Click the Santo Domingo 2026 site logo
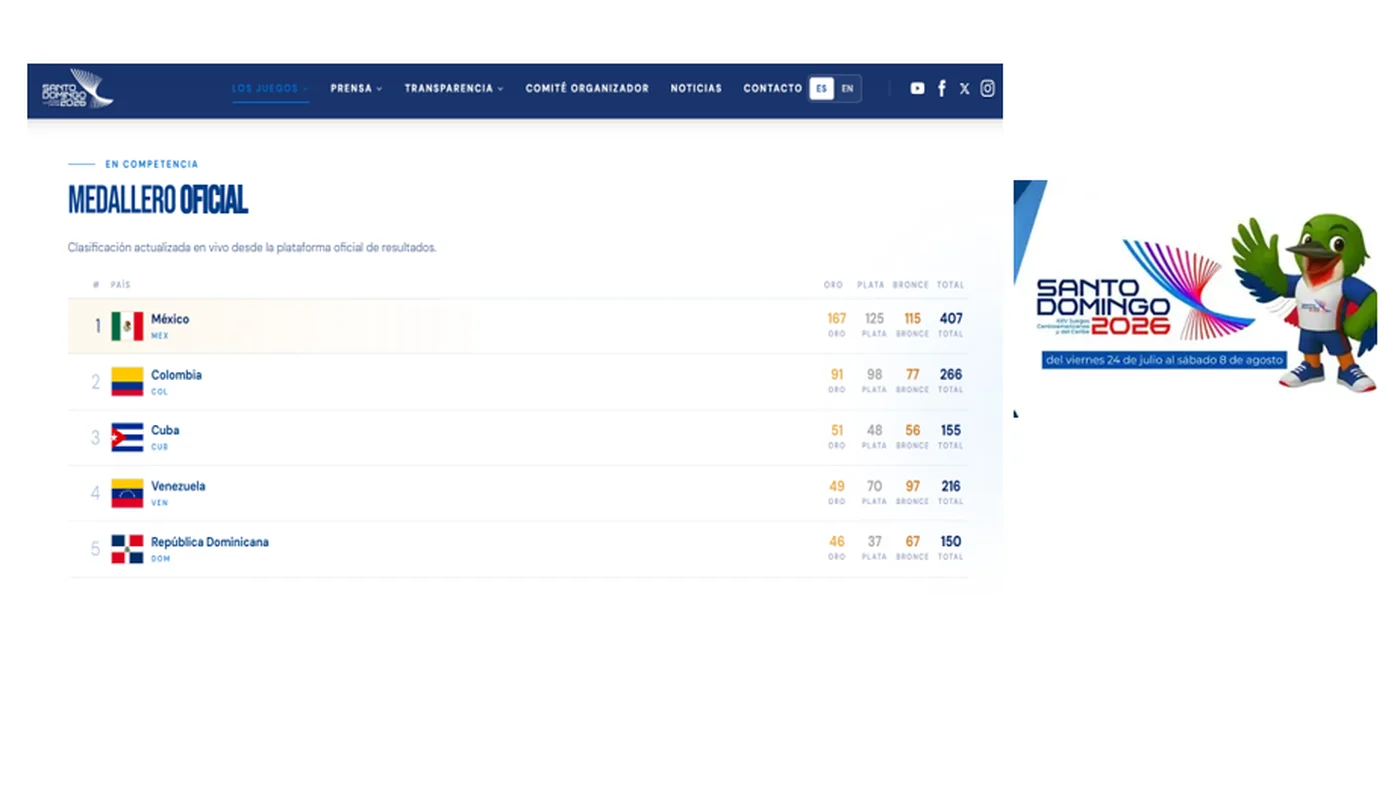1400x787 pixels. pos(77,89)
